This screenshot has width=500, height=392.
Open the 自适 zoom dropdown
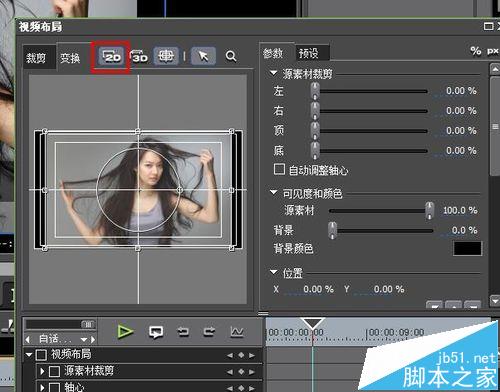click(x=84, y=340)
